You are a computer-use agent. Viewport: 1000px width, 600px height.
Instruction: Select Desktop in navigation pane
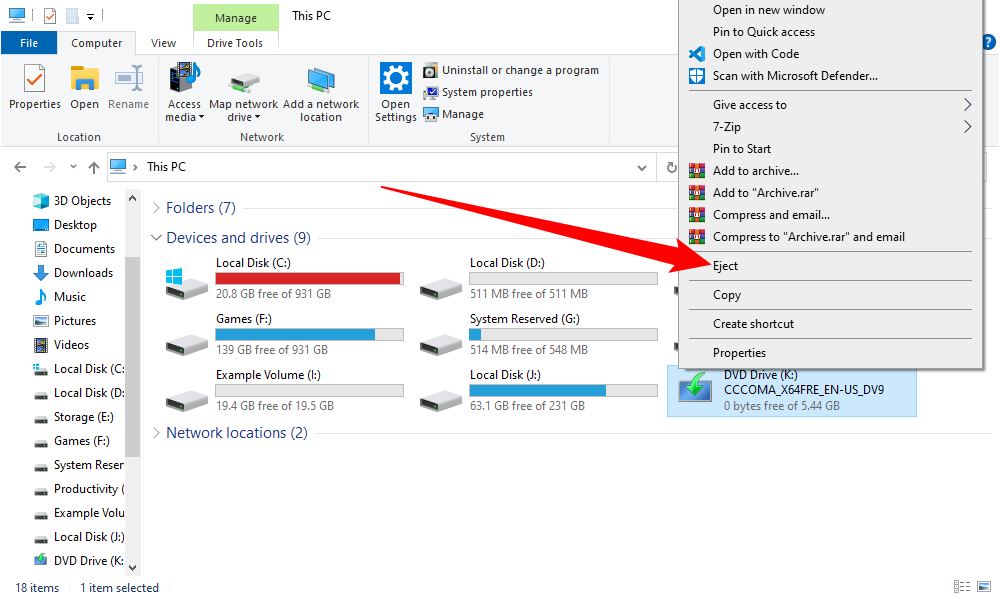coord(64,225)
